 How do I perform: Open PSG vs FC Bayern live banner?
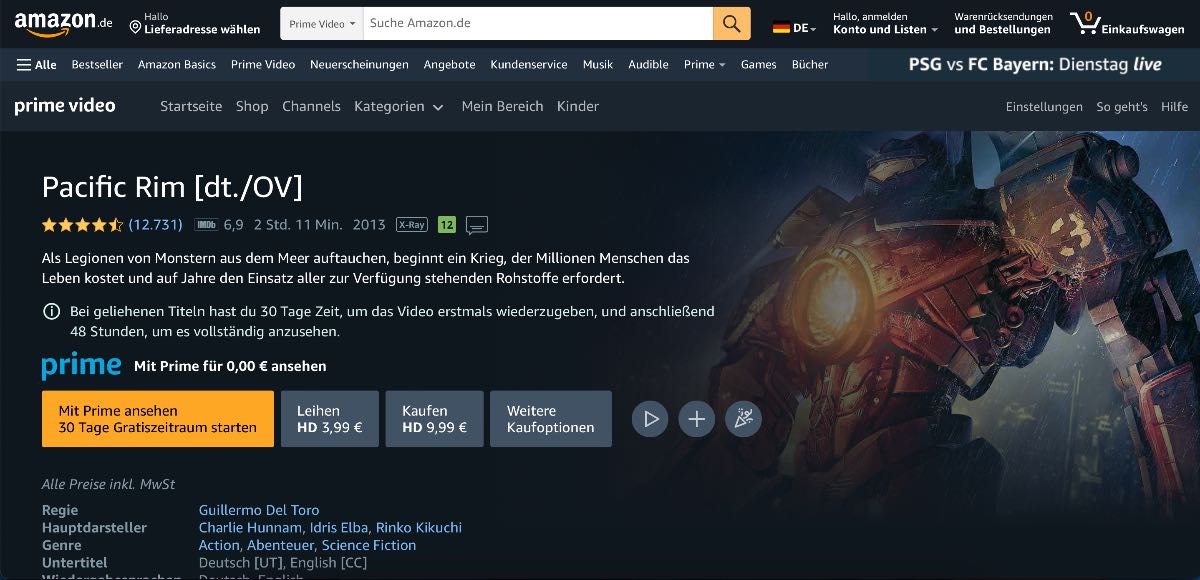pos(1035,64)
